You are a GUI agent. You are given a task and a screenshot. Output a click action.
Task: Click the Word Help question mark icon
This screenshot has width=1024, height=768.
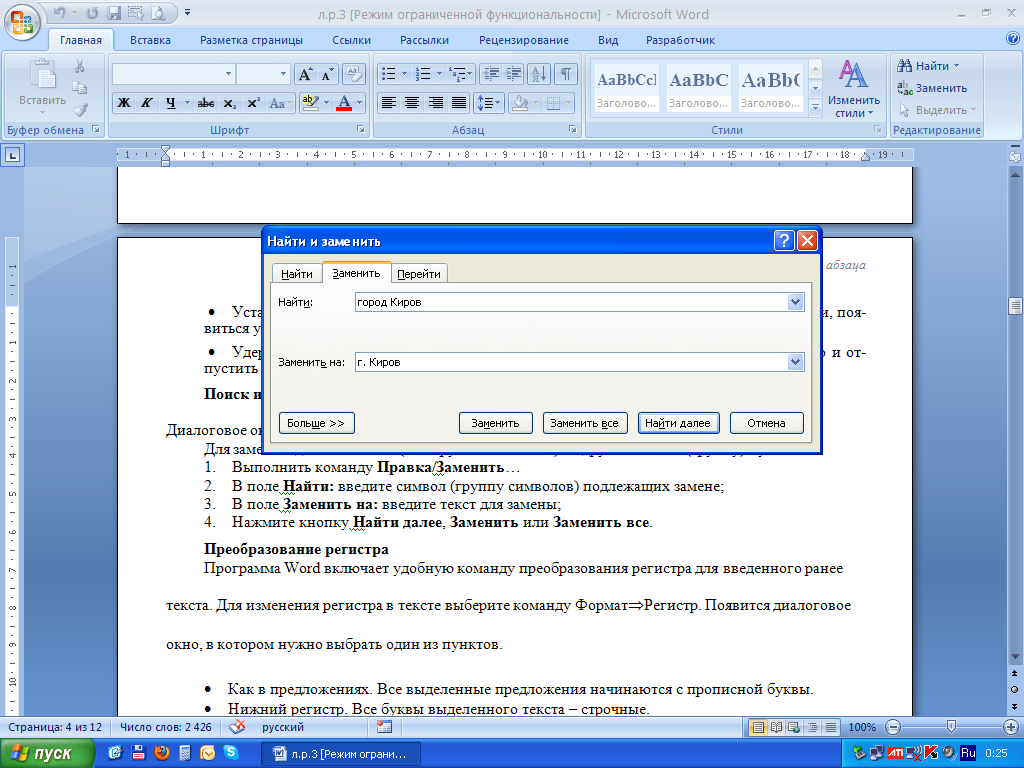tap(1011, 40)
